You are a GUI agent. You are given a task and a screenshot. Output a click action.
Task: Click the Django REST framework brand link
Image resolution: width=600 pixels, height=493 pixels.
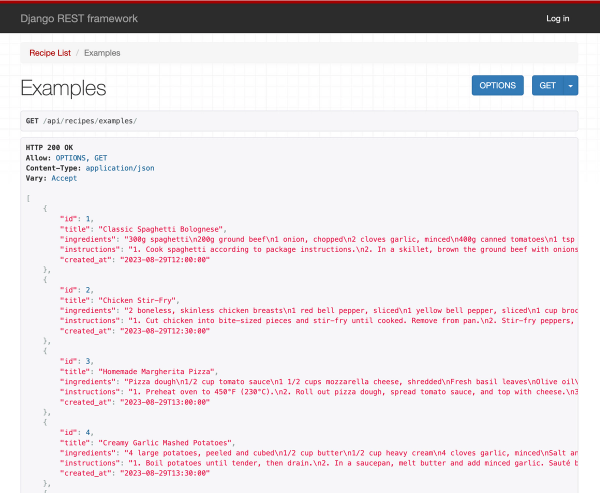(x=79, y=18)
